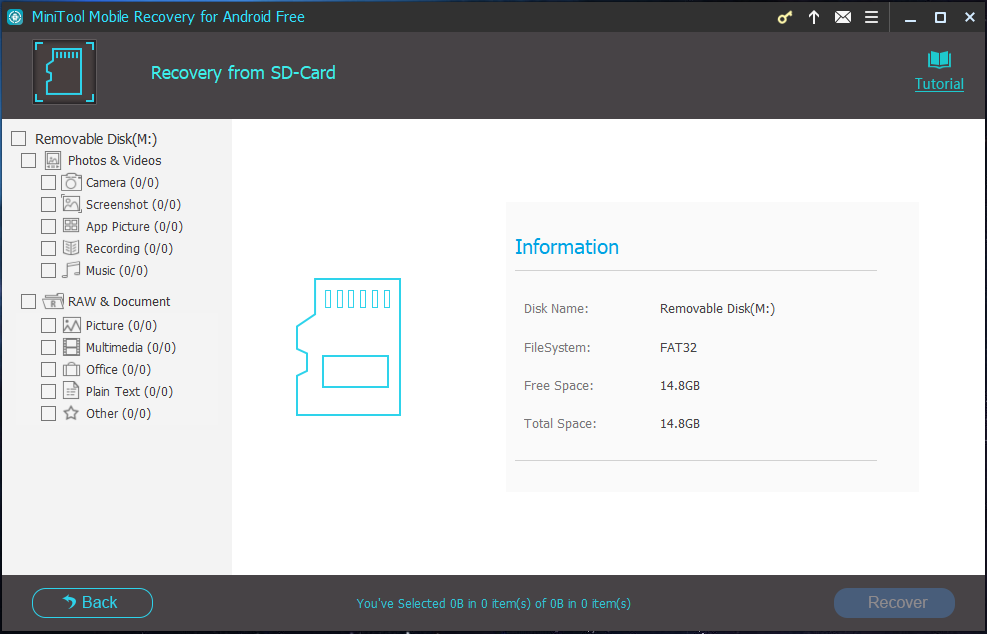This screenshot has height=634, width=987.
Task: Tick the Multimedia (0/0) checkbox
Action: point(48,348)
